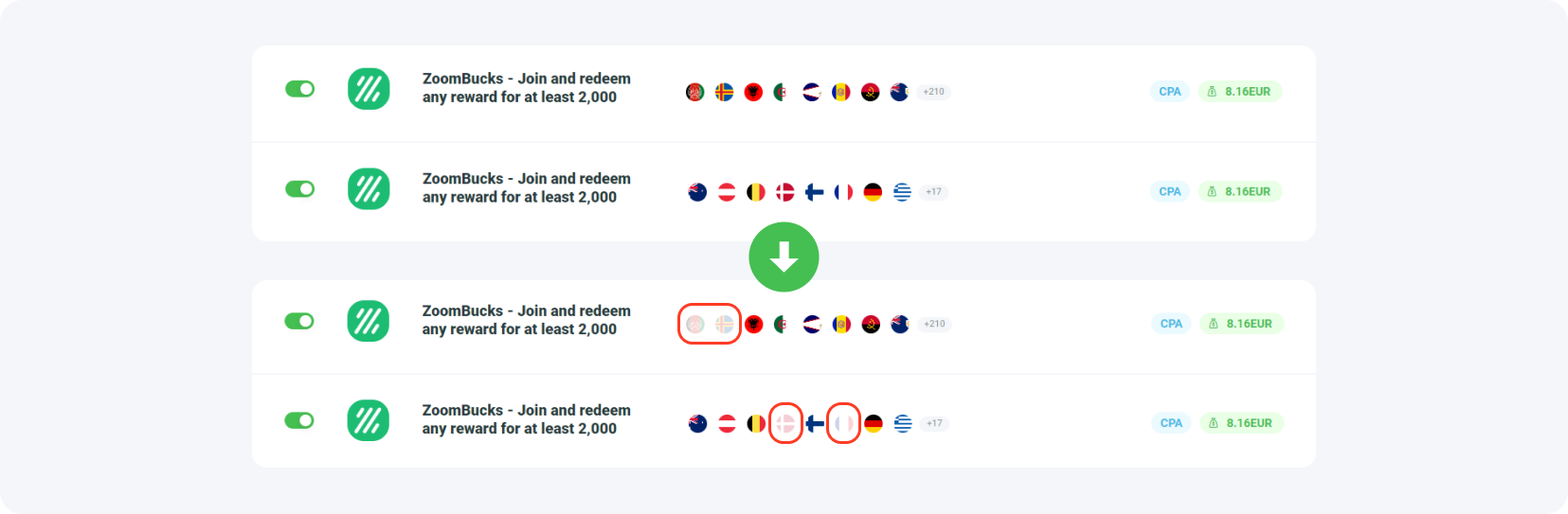Click the Andorra flag in the first row
This screenshot has height=514, width=1568.
[x=840, y=92]
